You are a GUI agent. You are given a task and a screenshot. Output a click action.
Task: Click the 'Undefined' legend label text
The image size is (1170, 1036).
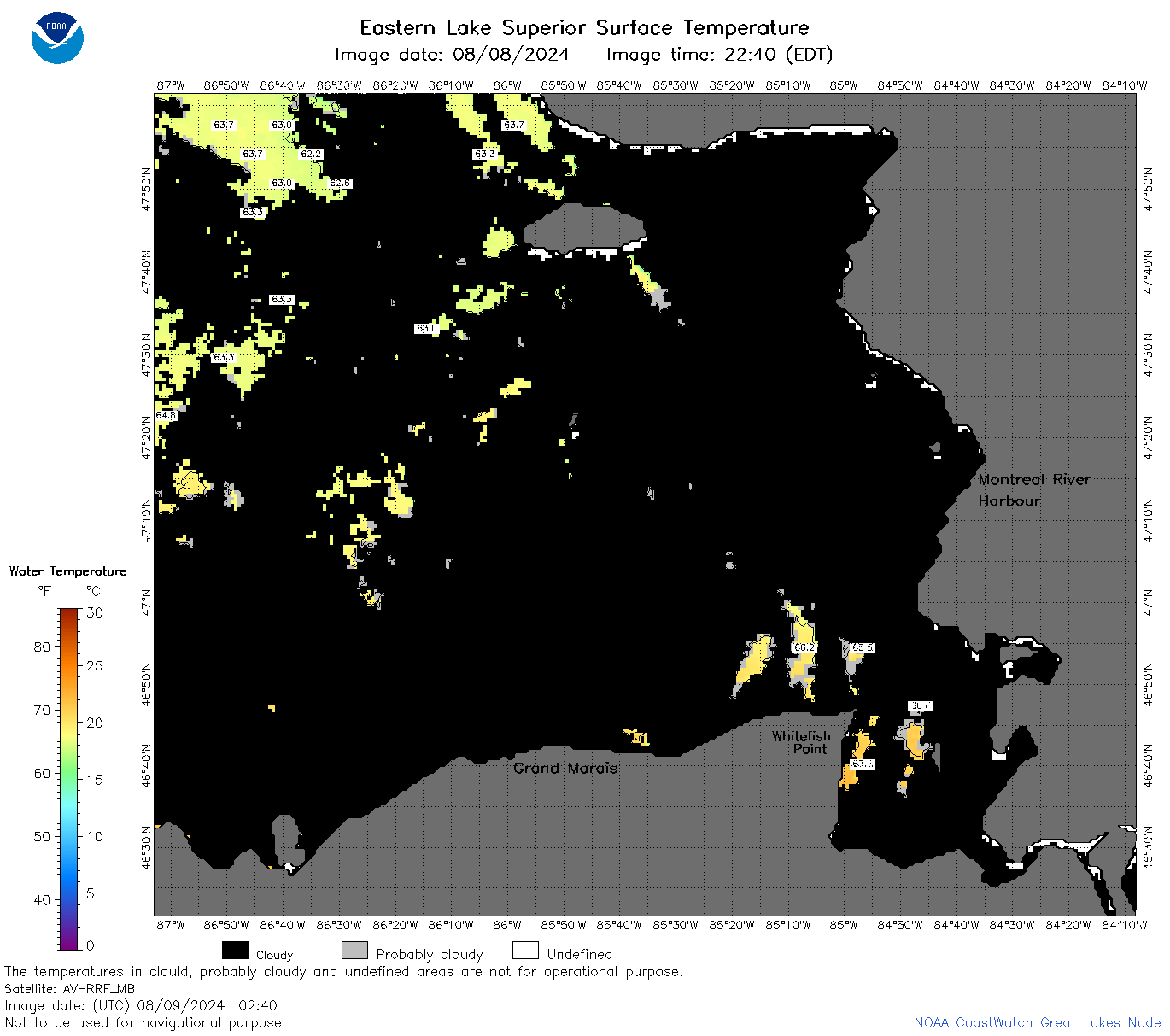coord(580,954)
